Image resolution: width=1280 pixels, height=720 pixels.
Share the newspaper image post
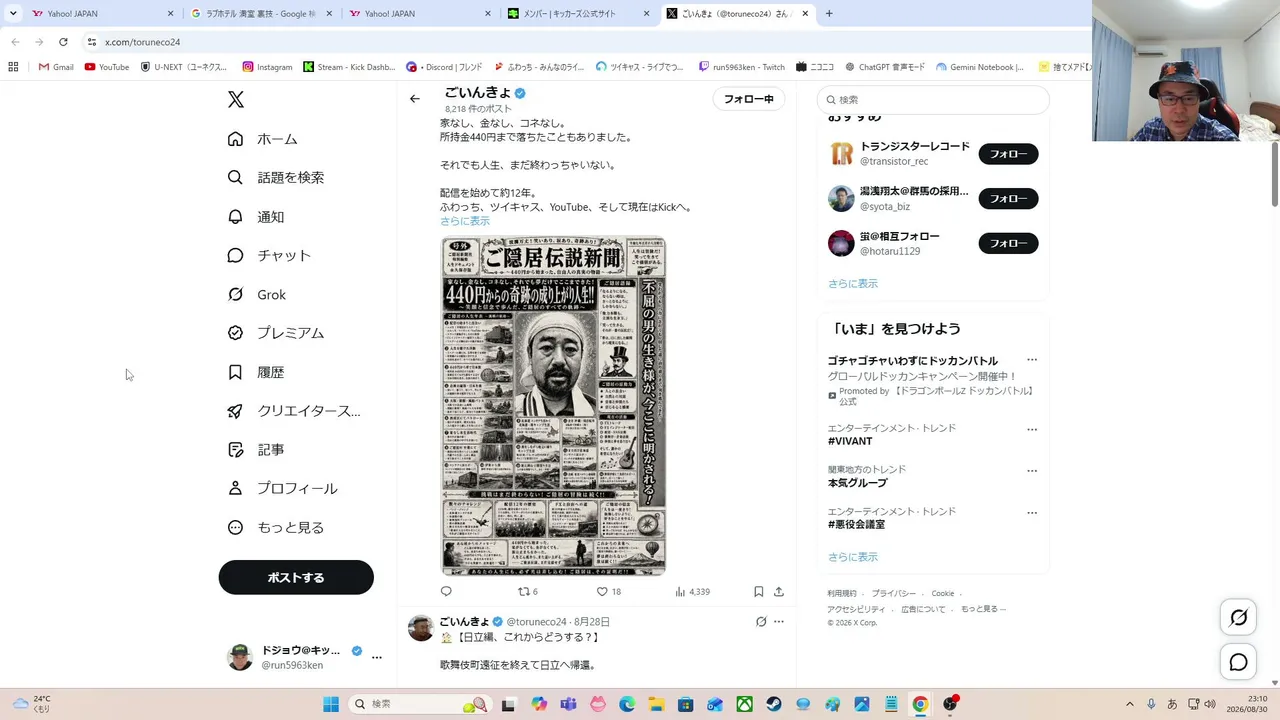(x=779, y=591)
